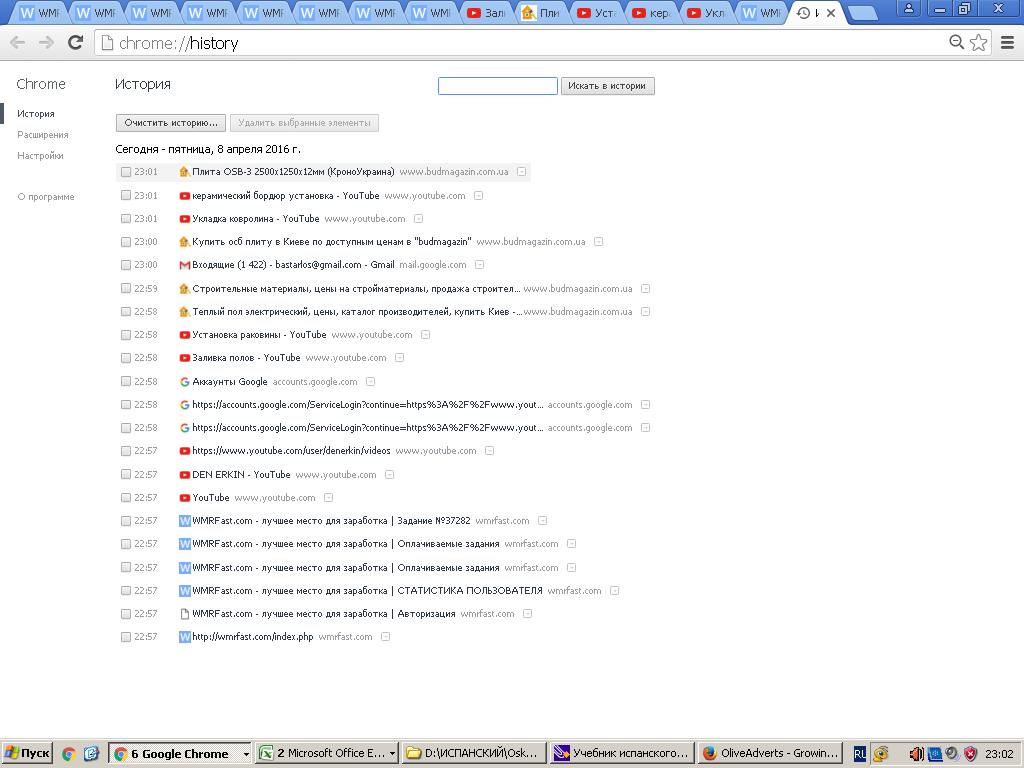Open OliveAdverts Firefox taskbar button

(771, 754)
